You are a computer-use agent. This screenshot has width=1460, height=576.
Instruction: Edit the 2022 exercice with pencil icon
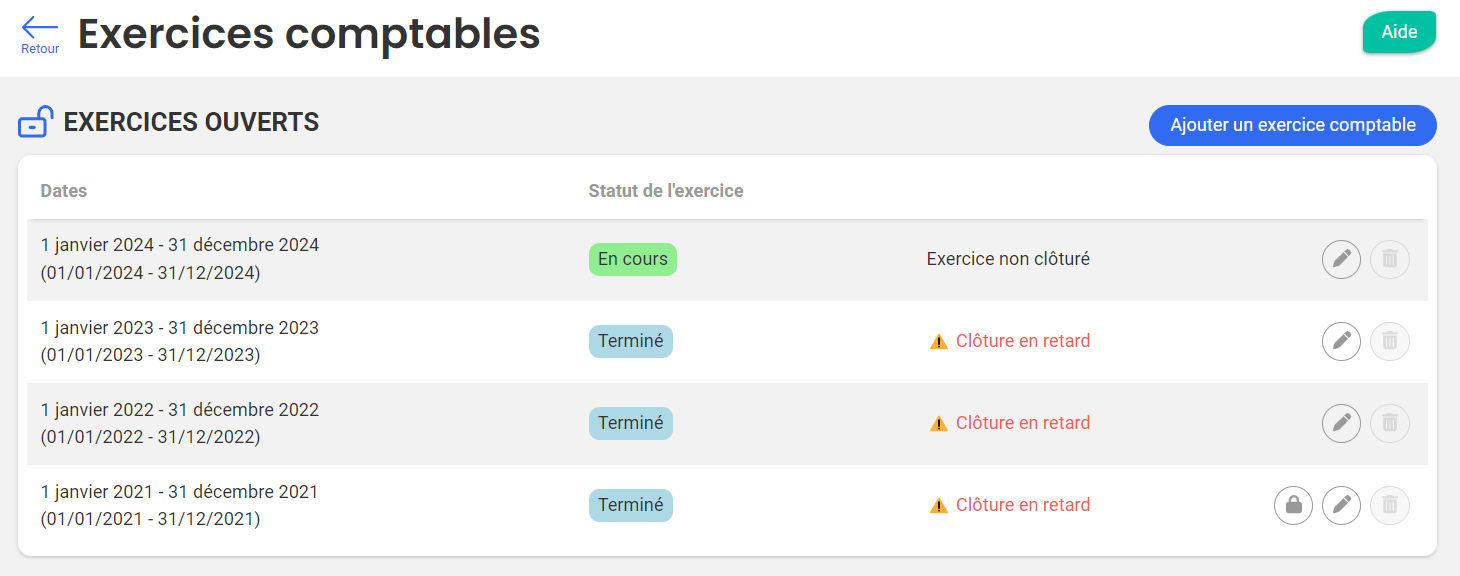[1341, 423]
